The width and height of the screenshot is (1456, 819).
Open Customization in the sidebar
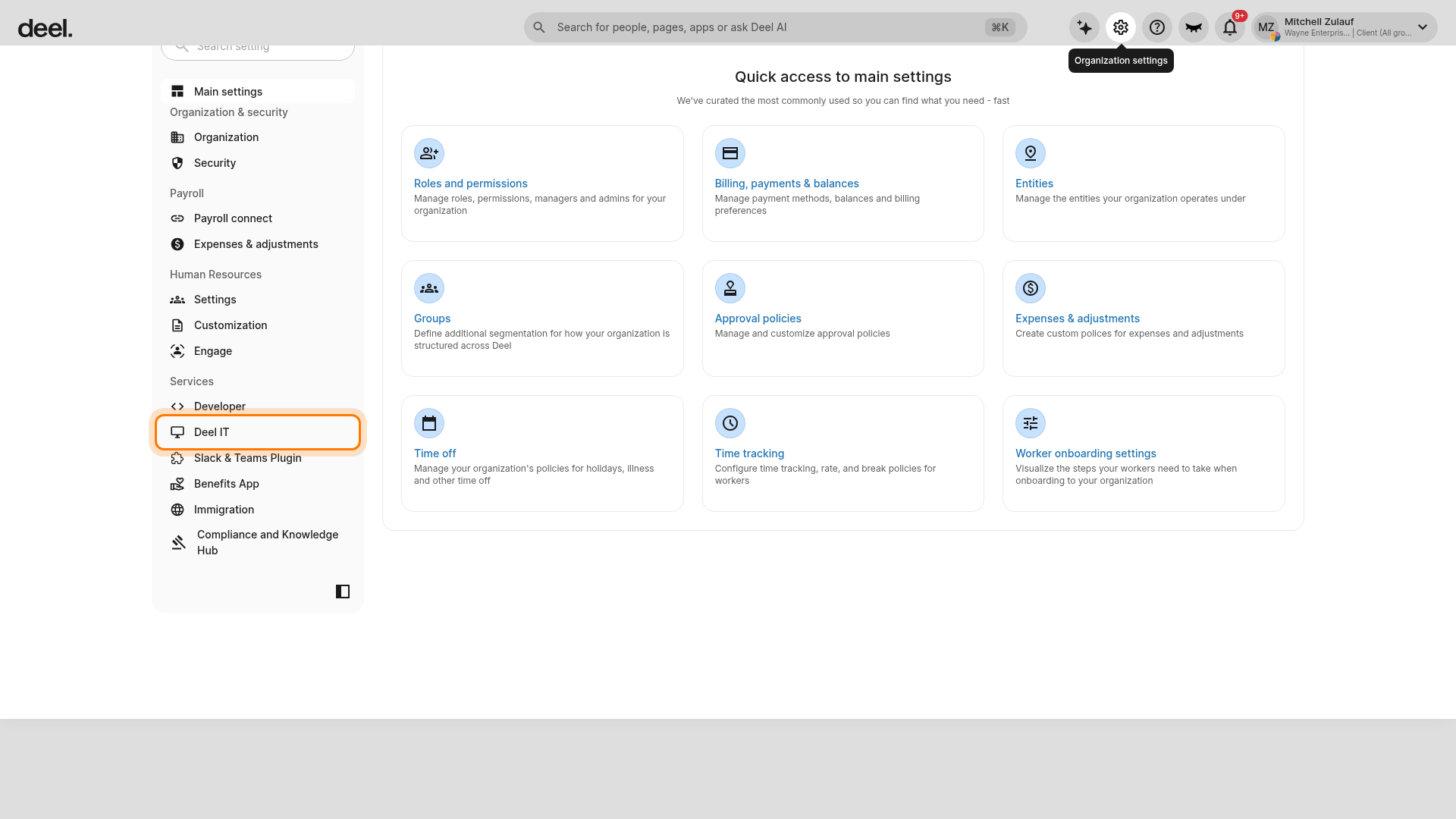tap(258, 325)
